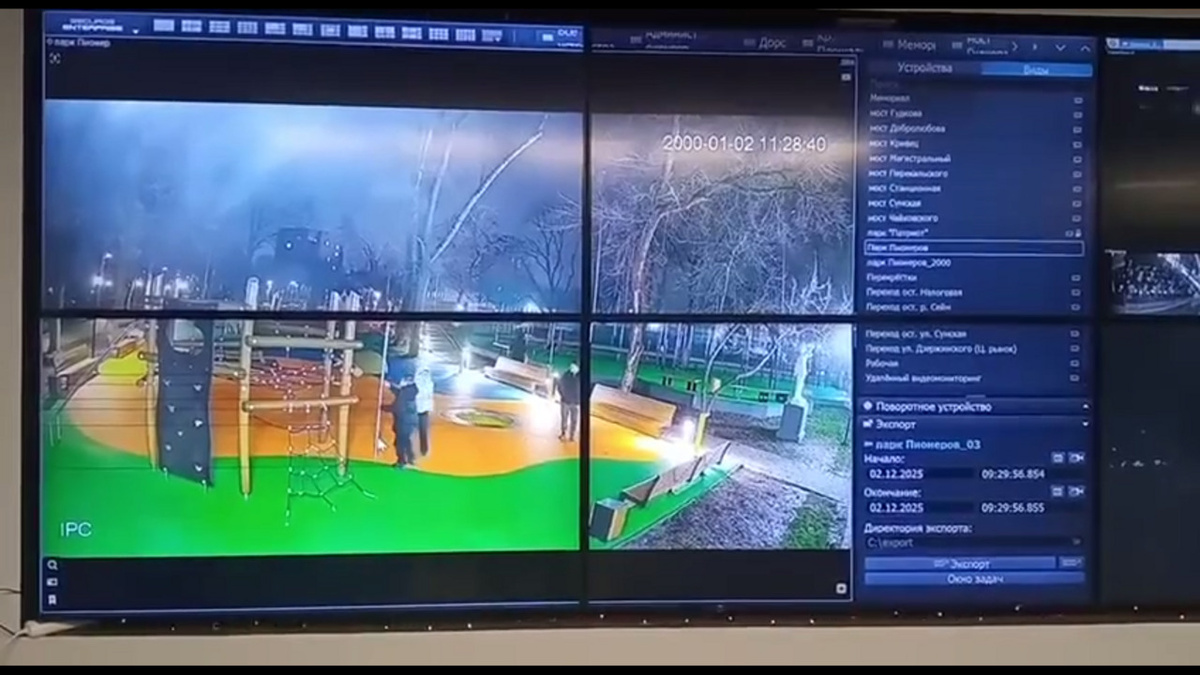Select парк Пионеров_03 camera entry
Image resolution: width=1200 pixels, height=675 pixels.
coord(921,442)
